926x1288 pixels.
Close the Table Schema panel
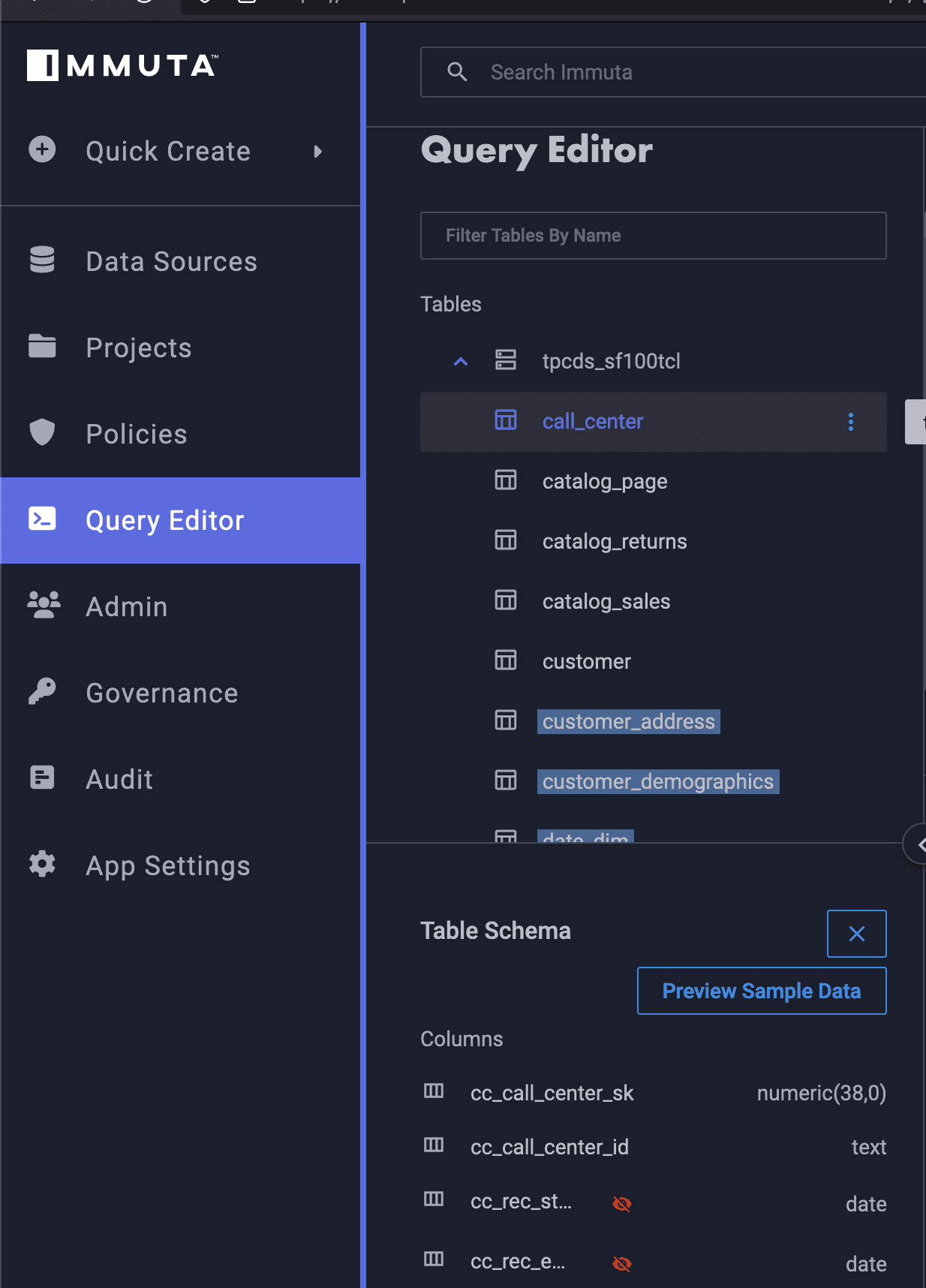coord(857,934)
